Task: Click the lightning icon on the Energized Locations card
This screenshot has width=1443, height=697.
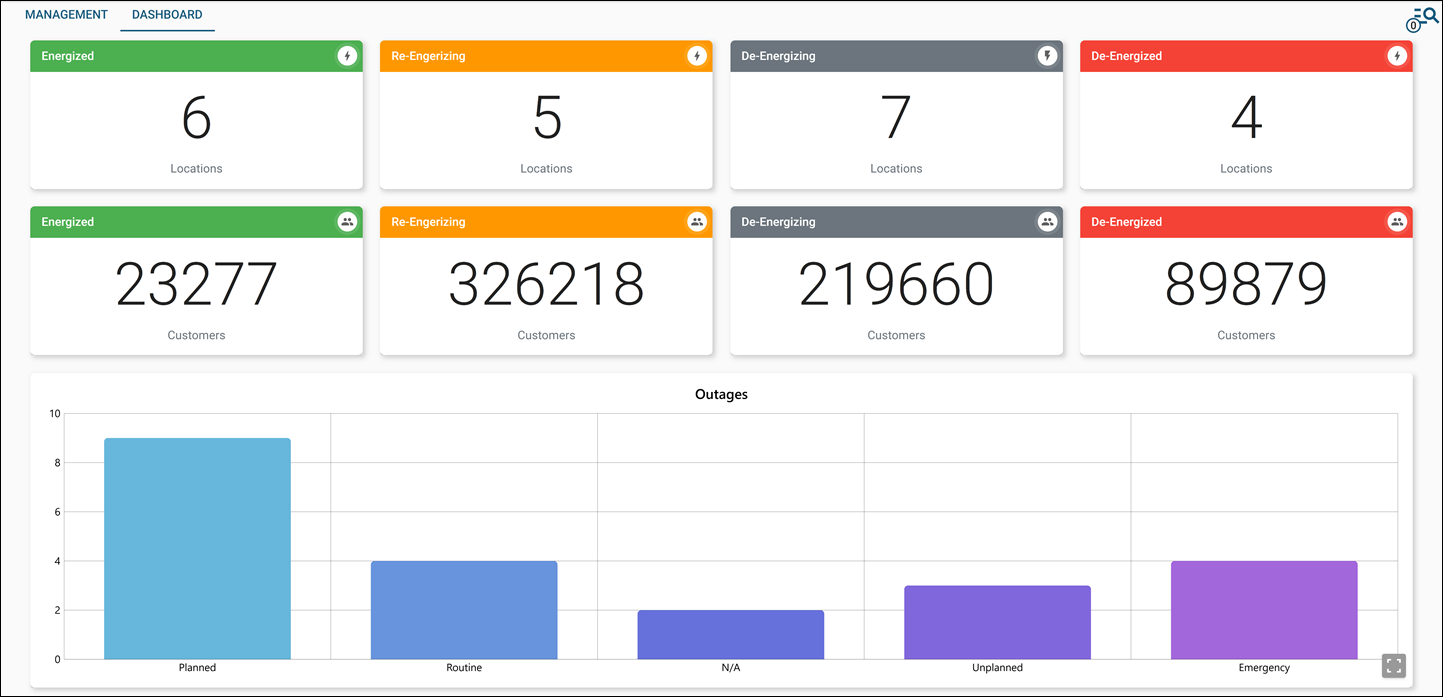Action: 347,56
